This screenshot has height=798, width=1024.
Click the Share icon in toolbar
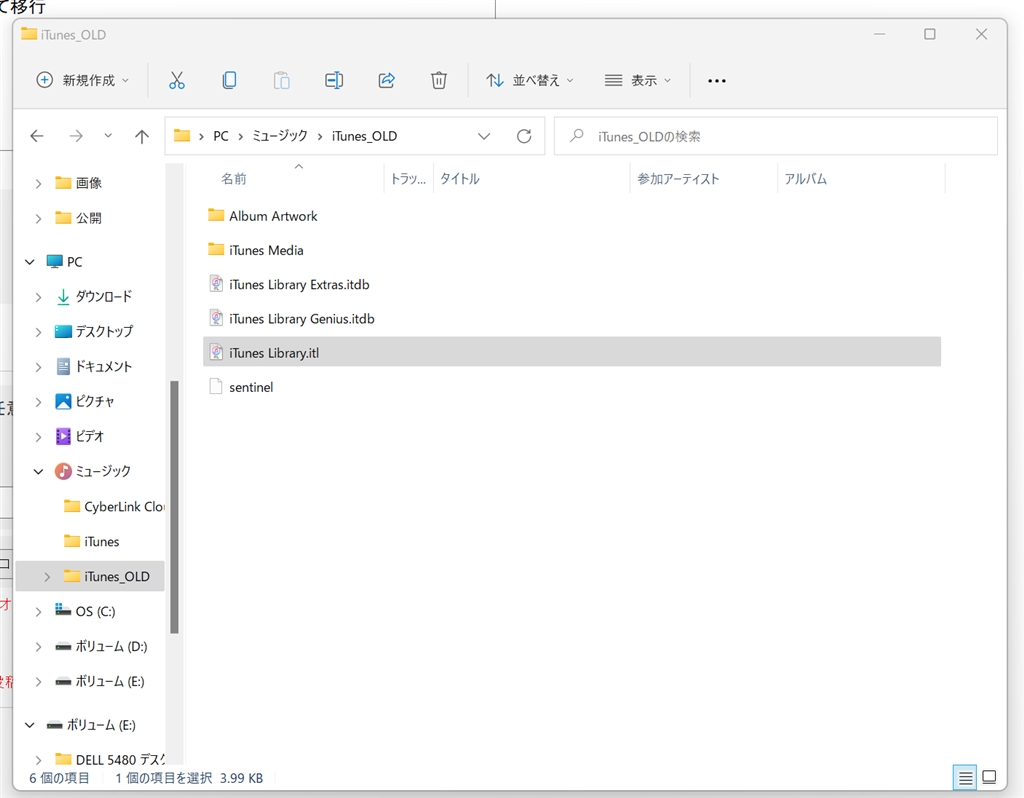click(387, 80)
